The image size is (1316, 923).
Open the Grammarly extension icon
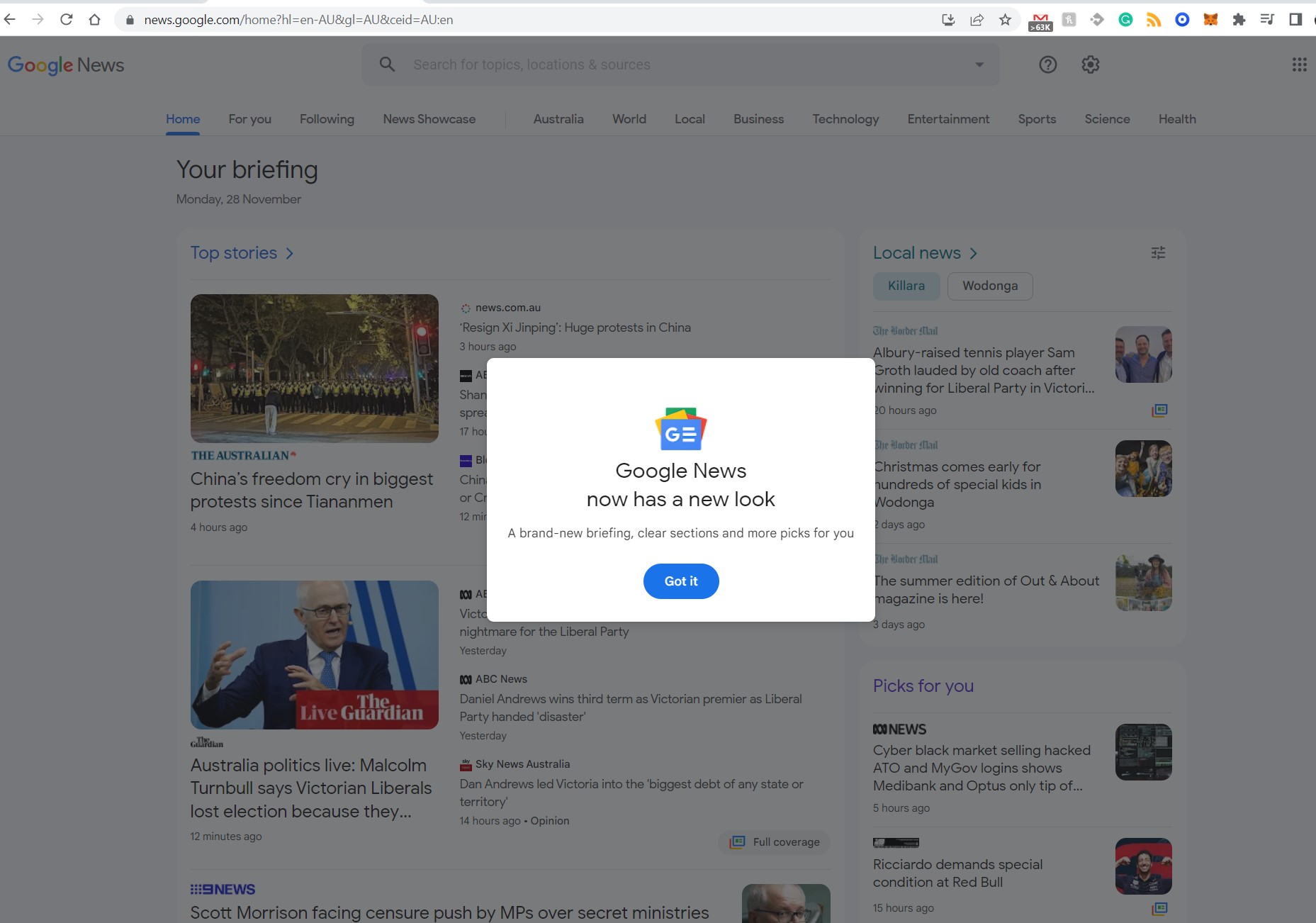tap(1125, 19)
